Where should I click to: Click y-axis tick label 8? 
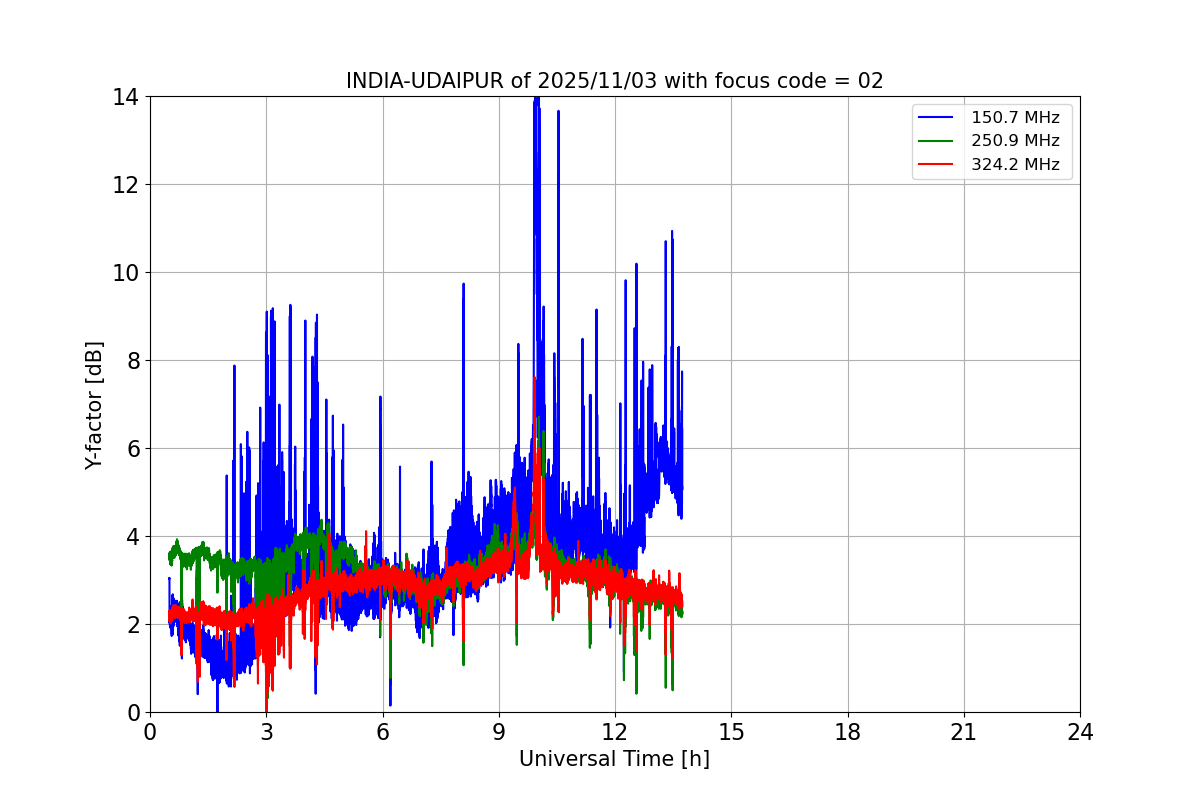pyautogui.click(x=132, y=361)
